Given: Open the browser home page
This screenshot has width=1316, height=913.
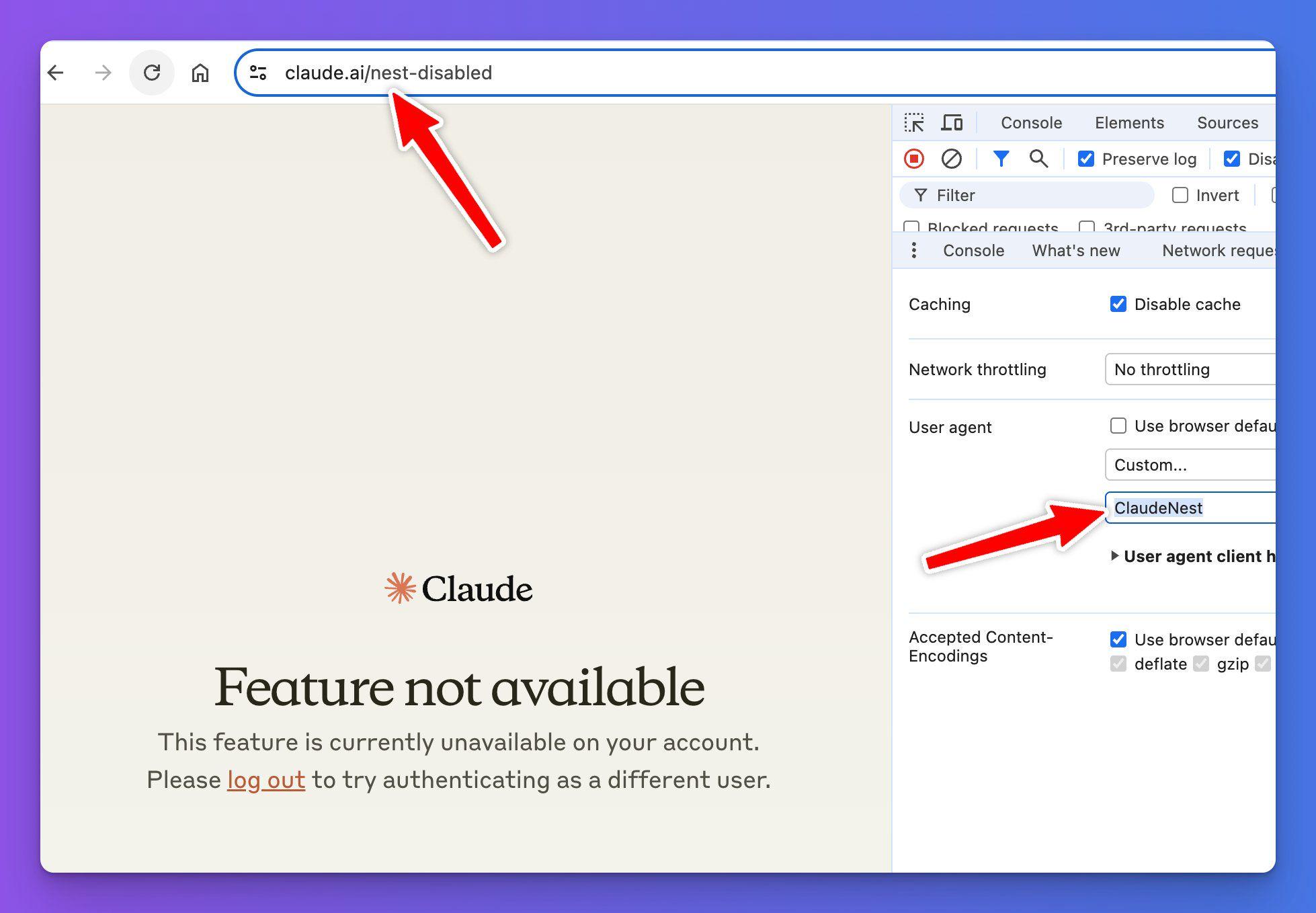Looking at the screenshot, I should tap(200, 73).
